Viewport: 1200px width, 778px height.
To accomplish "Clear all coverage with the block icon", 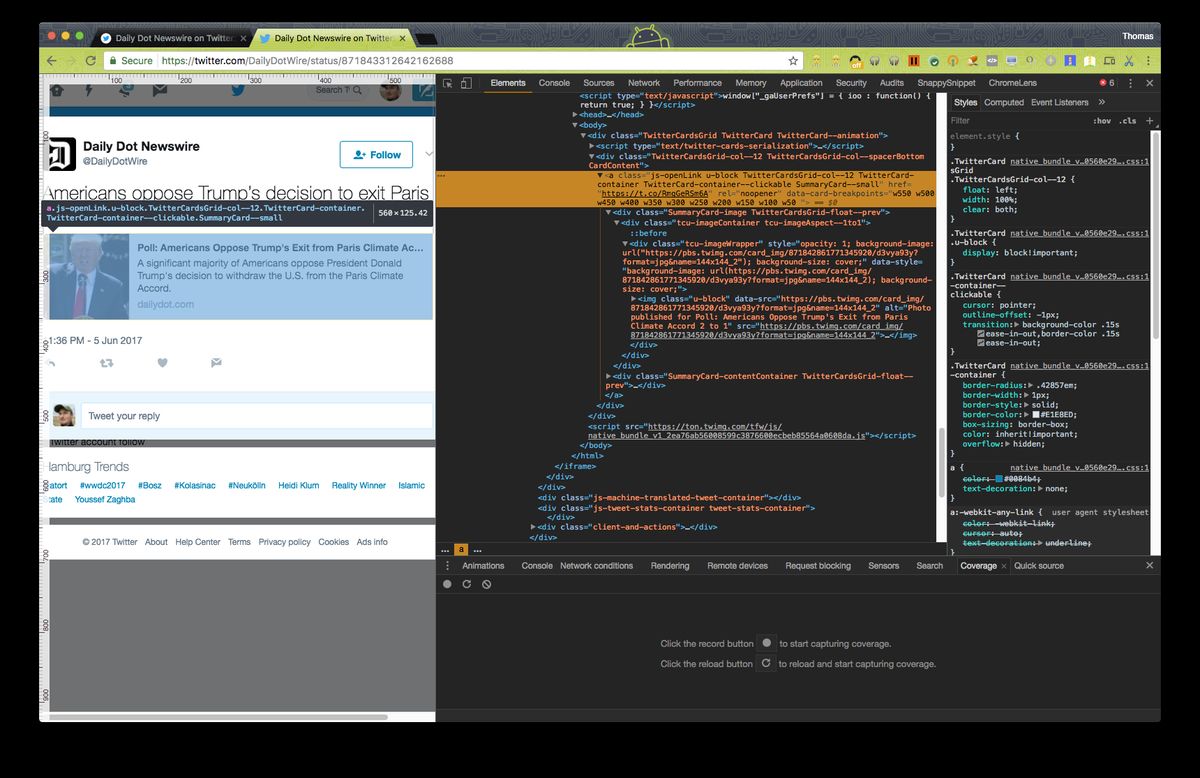I will pos(486,584).
